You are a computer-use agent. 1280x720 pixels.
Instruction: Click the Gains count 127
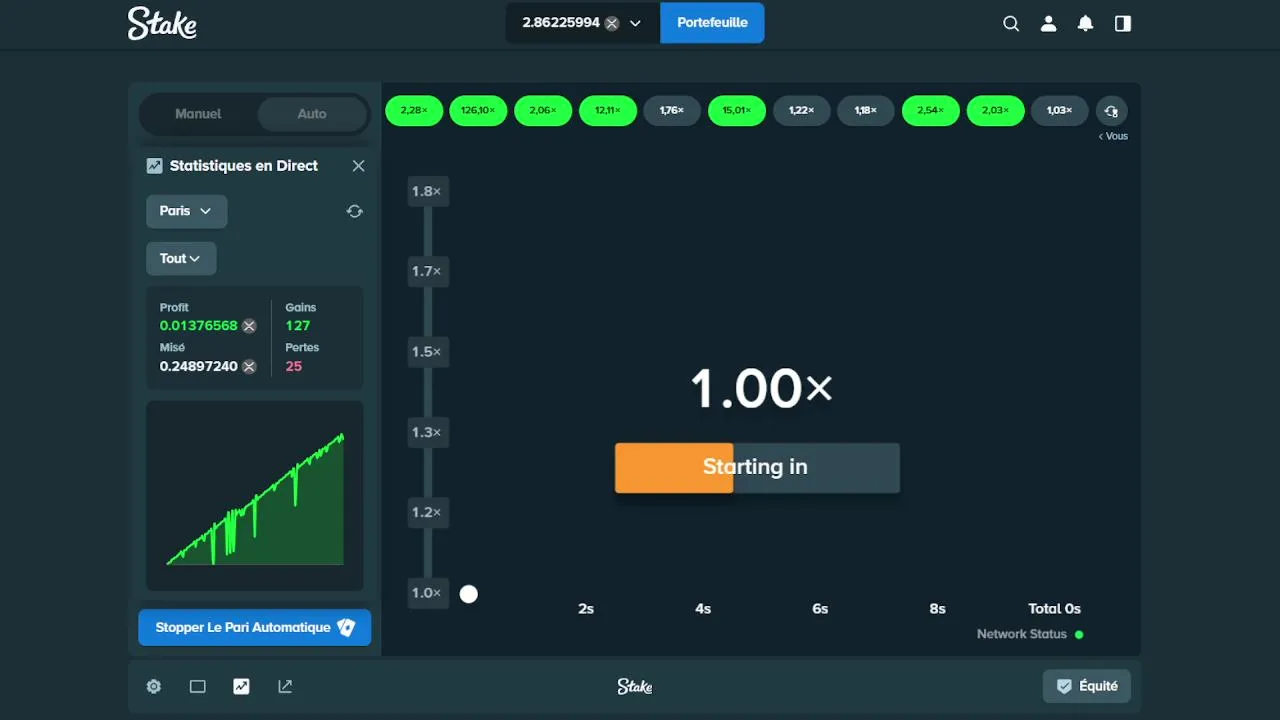click(298, 326)
